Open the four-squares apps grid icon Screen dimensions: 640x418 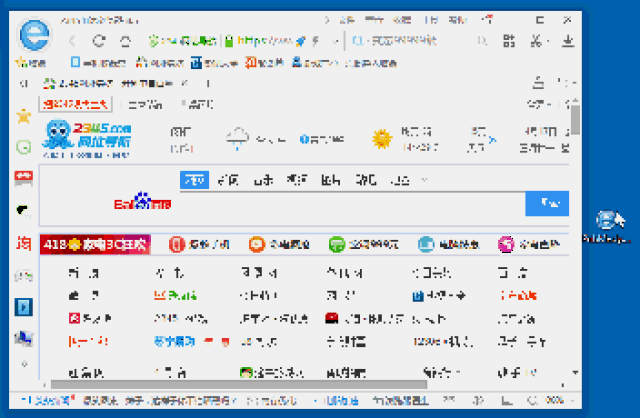pos(509,40)
